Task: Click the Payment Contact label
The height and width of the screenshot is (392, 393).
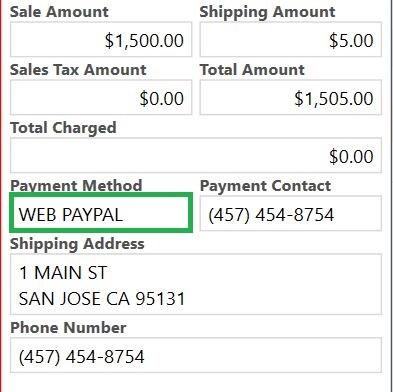Action: click(265, 186)
